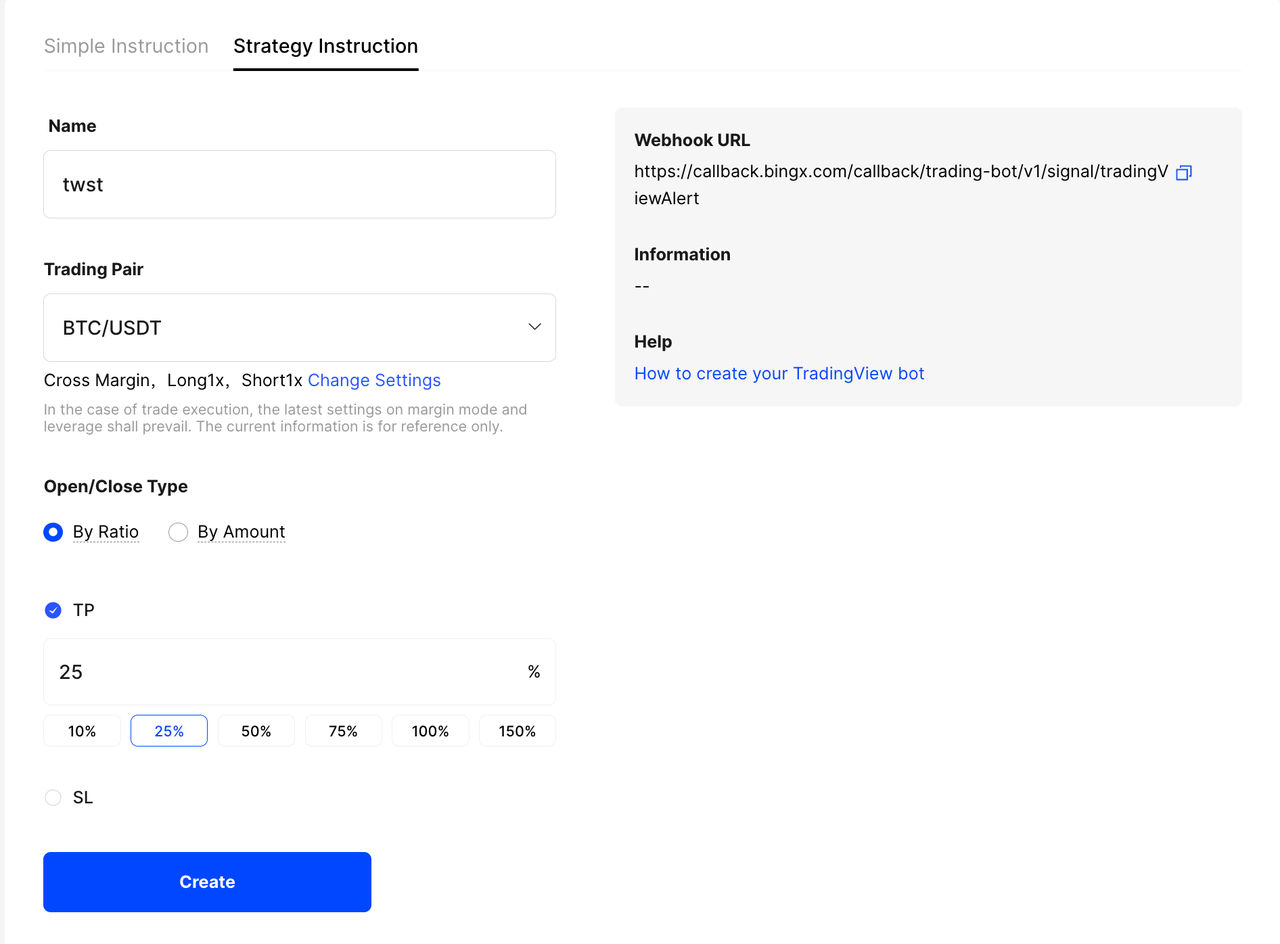
Task: Click the TP percentage input field
Action: pyautogui.click(x=285, y=672)
